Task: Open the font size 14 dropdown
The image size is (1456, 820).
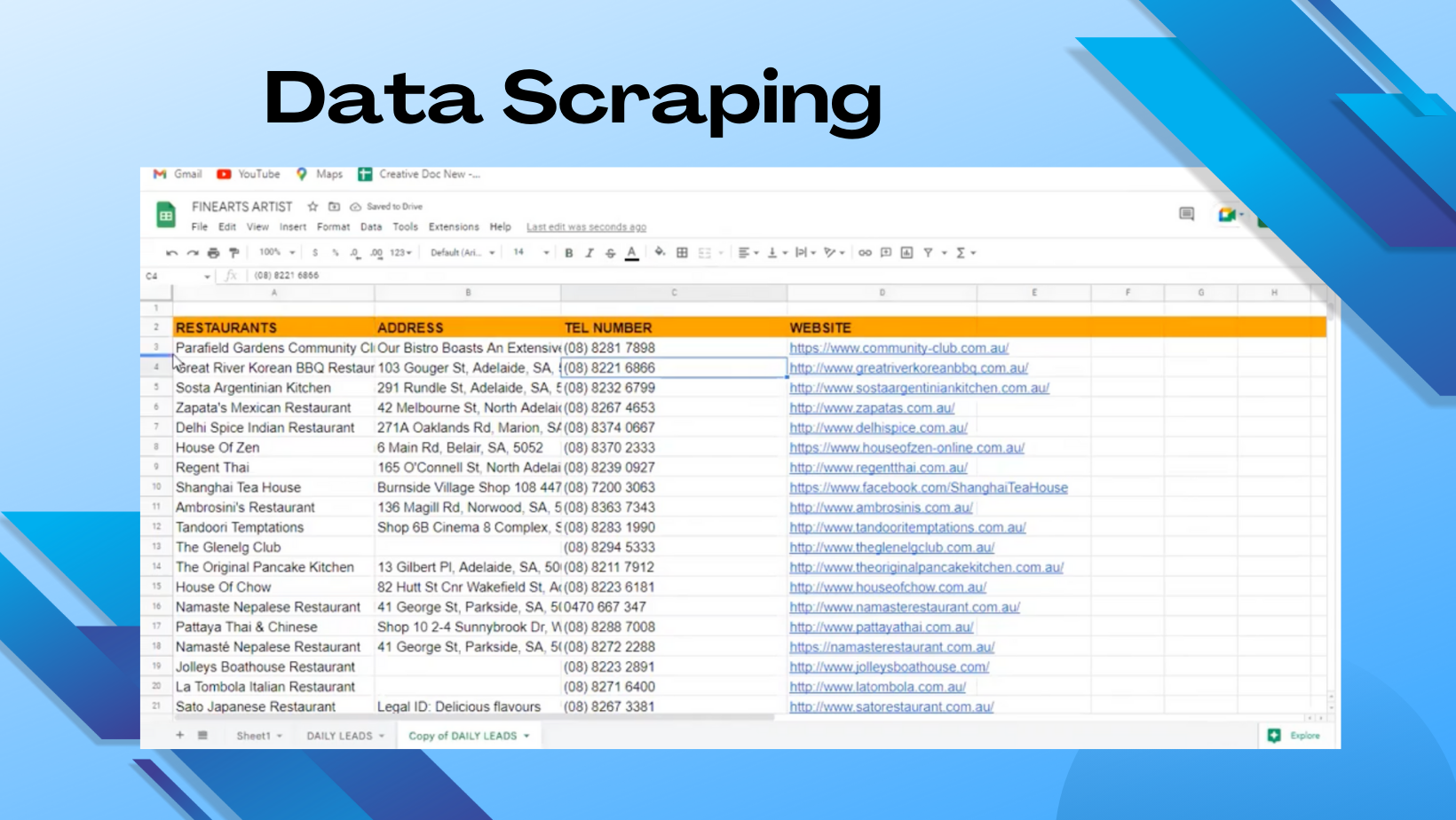Action: [531, 253]
